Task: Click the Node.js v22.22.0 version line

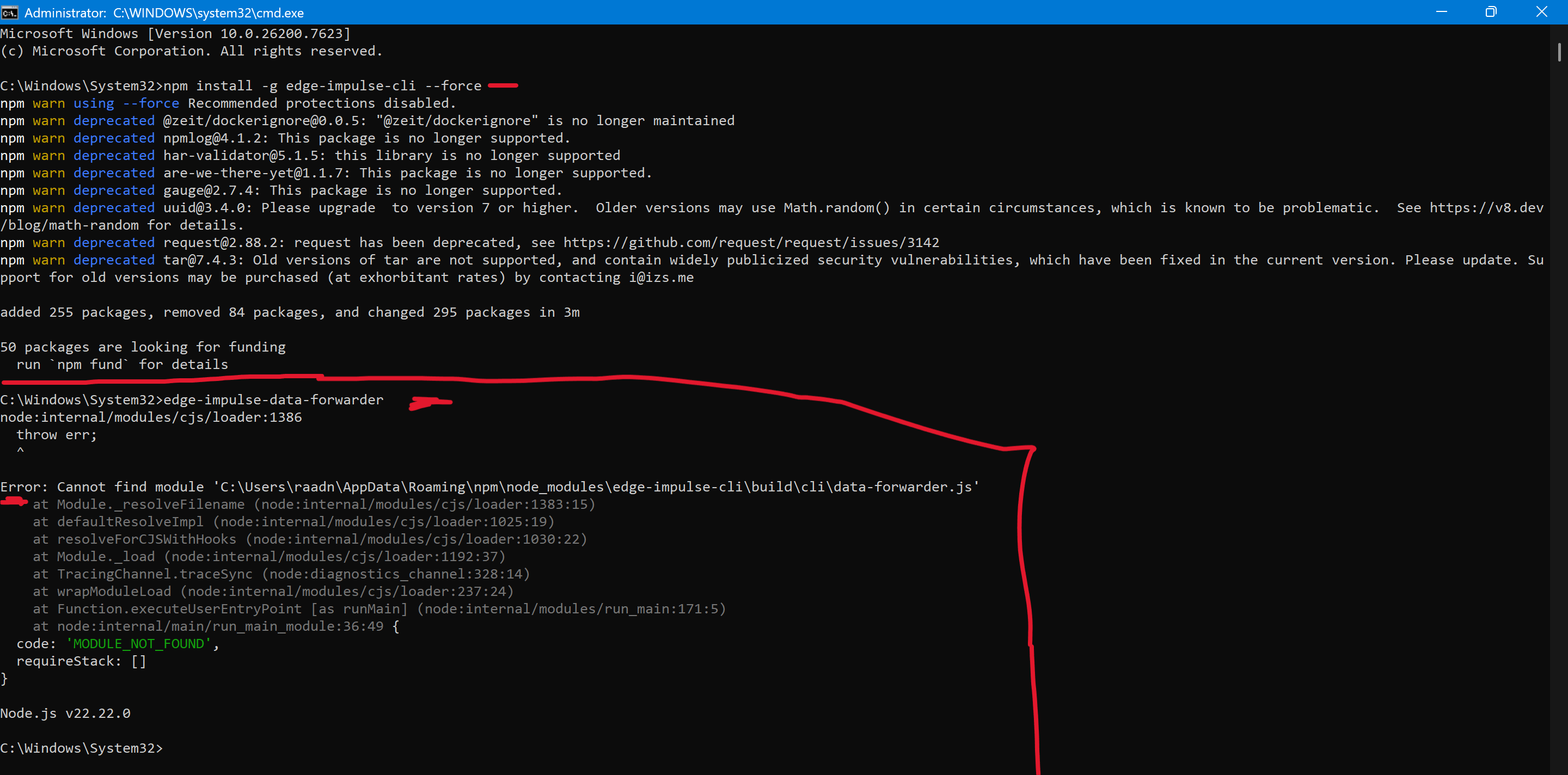Action: coord(65,713)
